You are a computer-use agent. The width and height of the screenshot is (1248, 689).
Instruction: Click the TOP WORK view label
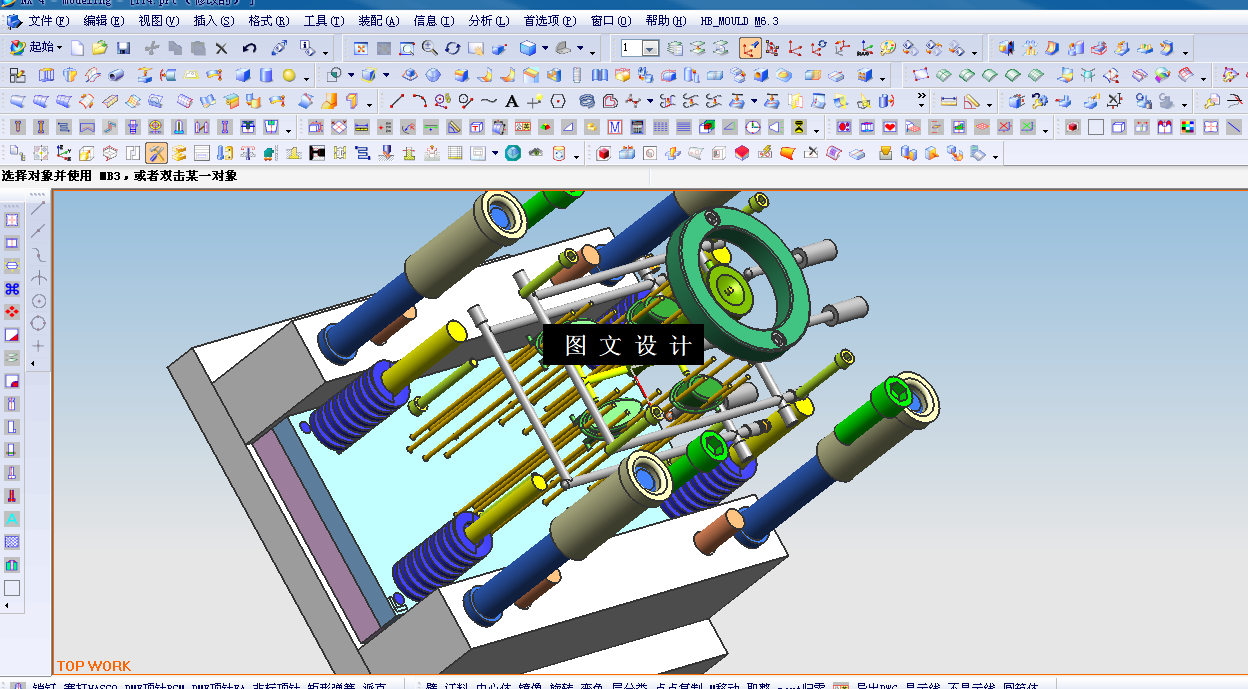(94, 666)
